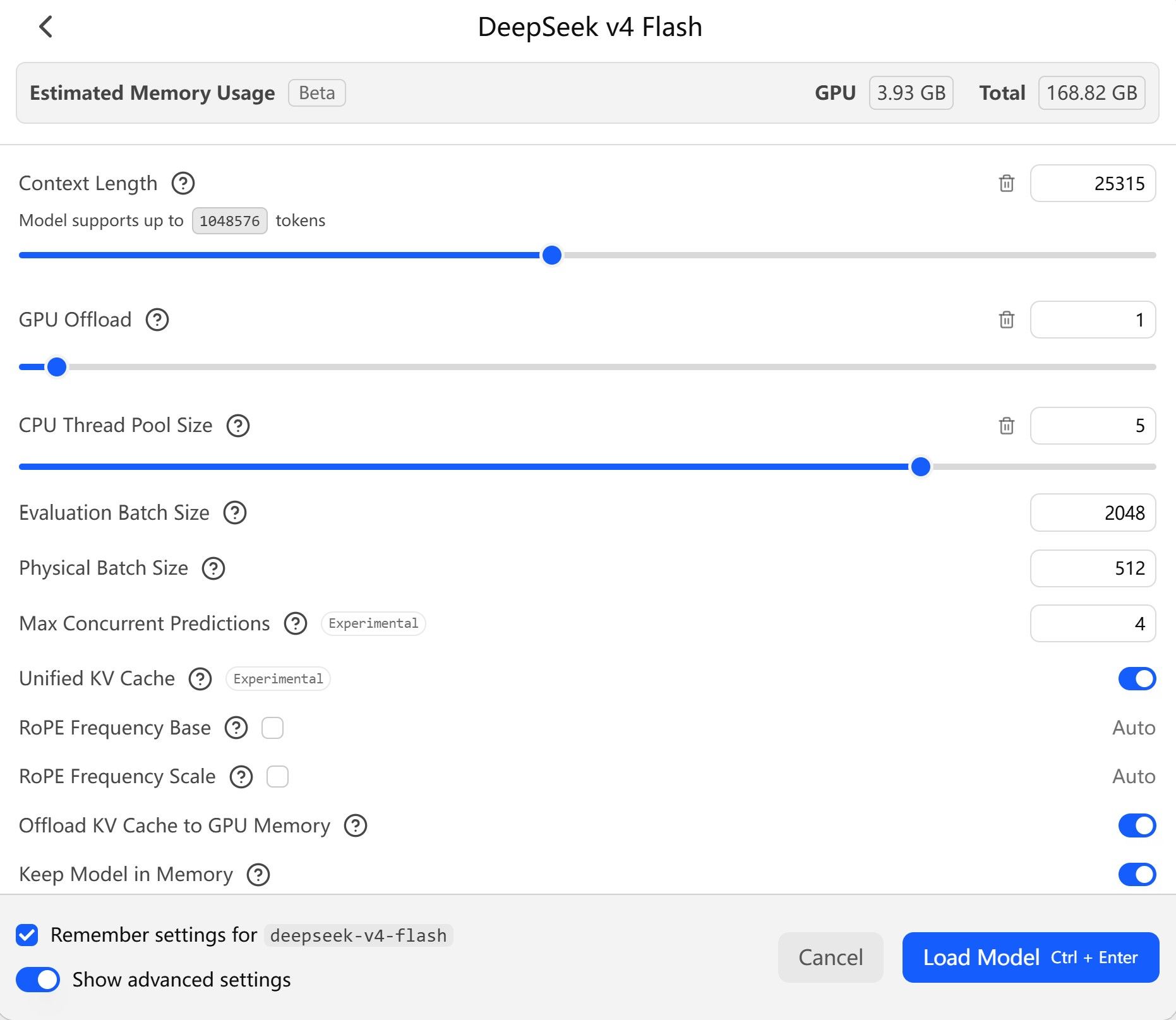
Task: Edit the Physical Batch Size field
Action: (1093, 568)
